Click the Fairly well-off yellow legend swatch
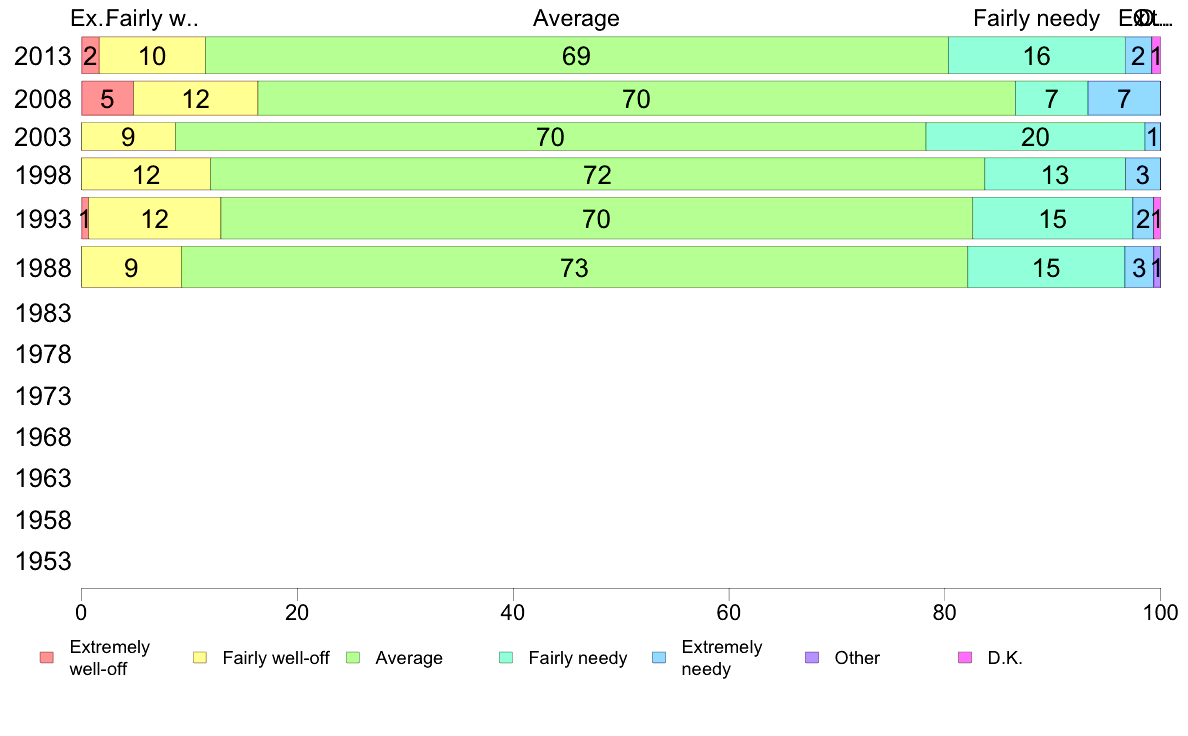 (x=200, y=657)
